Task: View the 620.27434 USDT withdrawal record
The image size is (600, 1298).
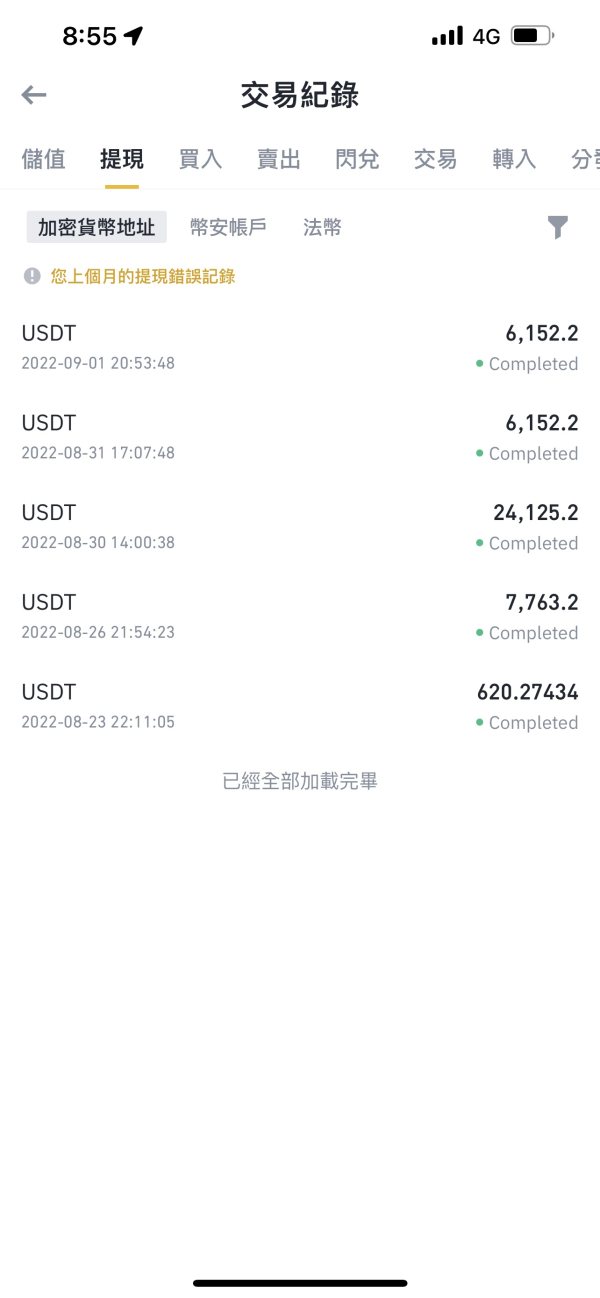Action: (x=300, y=706)
